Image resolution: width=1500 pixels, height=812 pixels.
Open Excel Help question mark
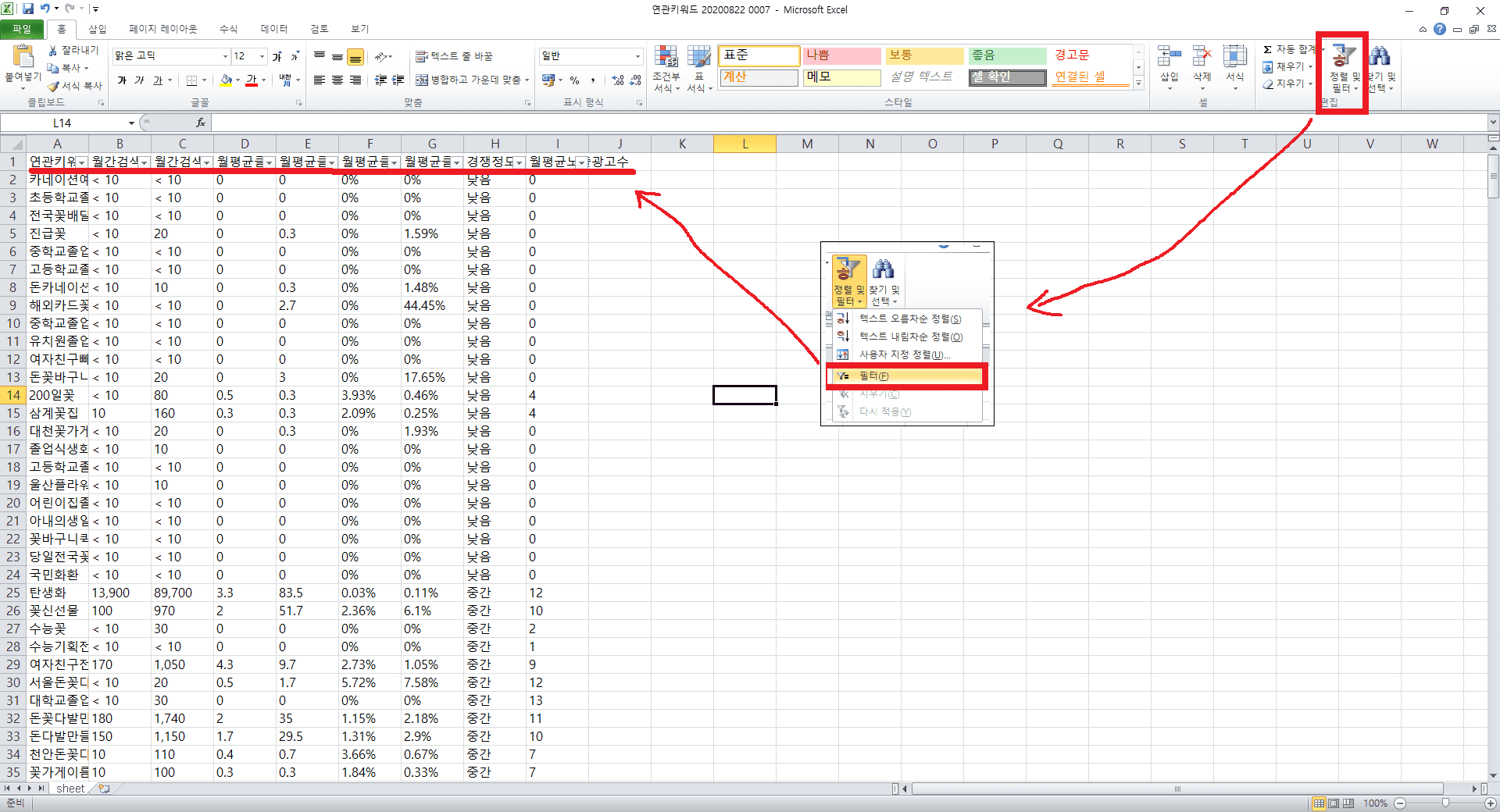click(x=1440, y=29)
